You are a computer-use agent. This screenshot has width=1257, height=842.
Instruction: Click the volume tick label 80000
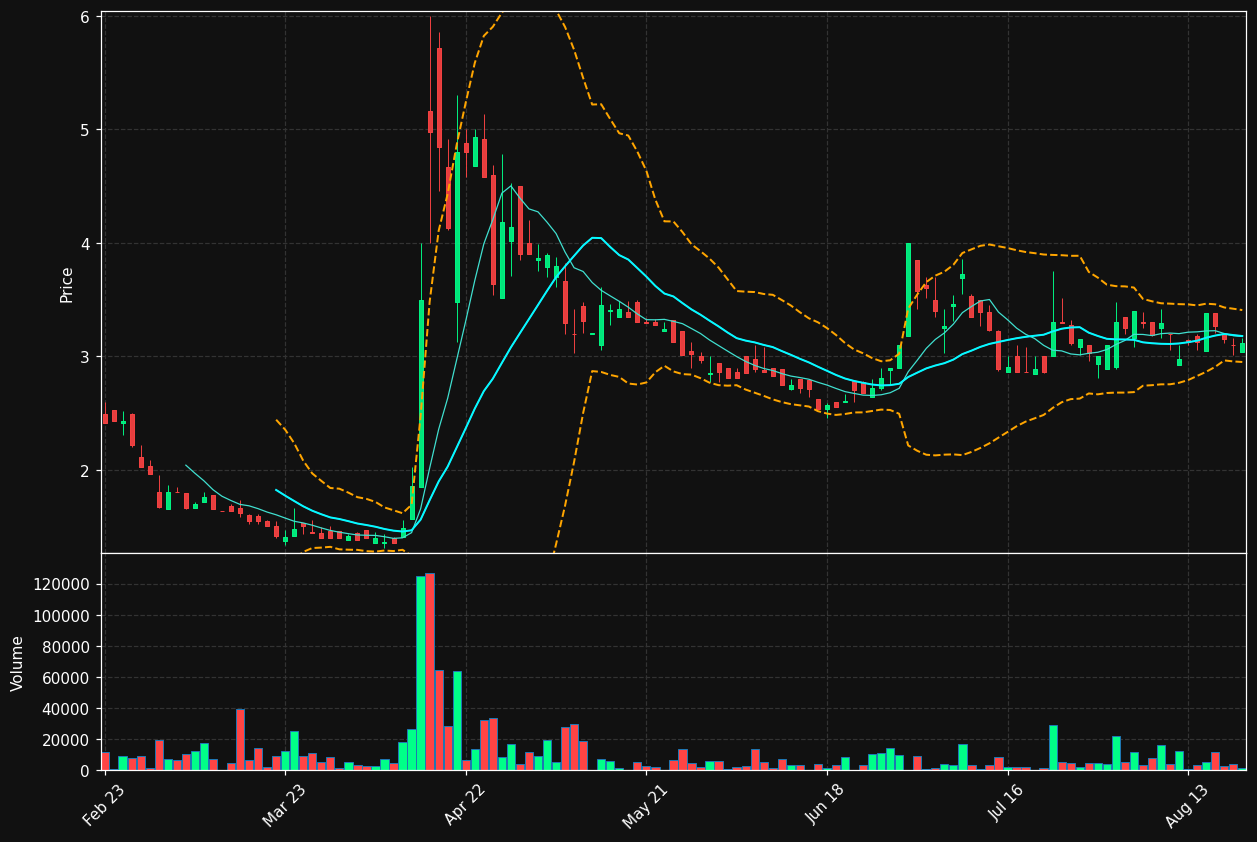point(67,647)
